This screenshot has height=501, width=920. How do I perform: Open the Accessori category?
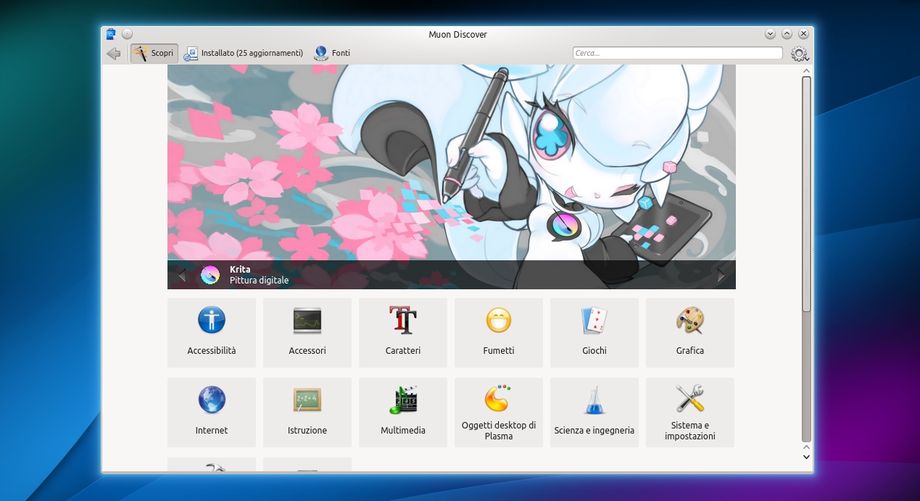pyautogui.click(x=307, y=332)
